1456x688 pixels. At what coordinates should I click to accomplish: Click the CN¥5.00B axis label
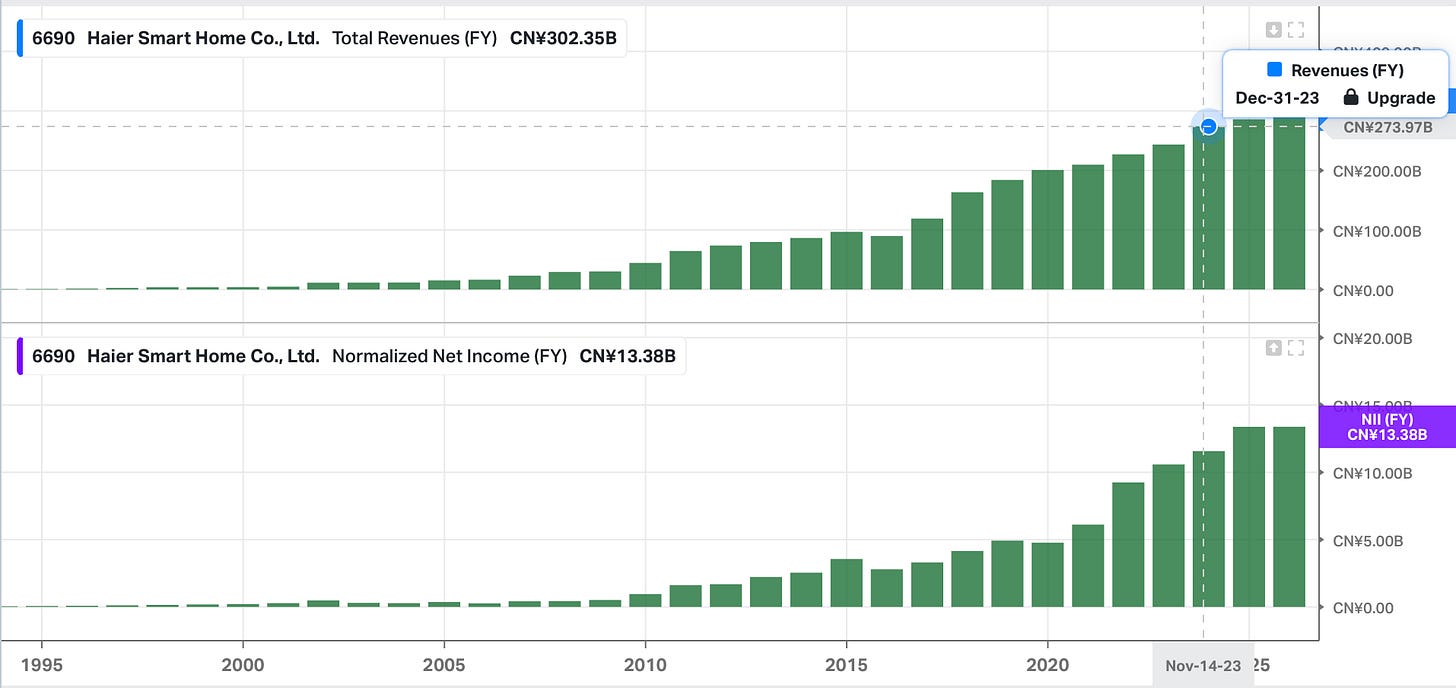pos(1369,540)
